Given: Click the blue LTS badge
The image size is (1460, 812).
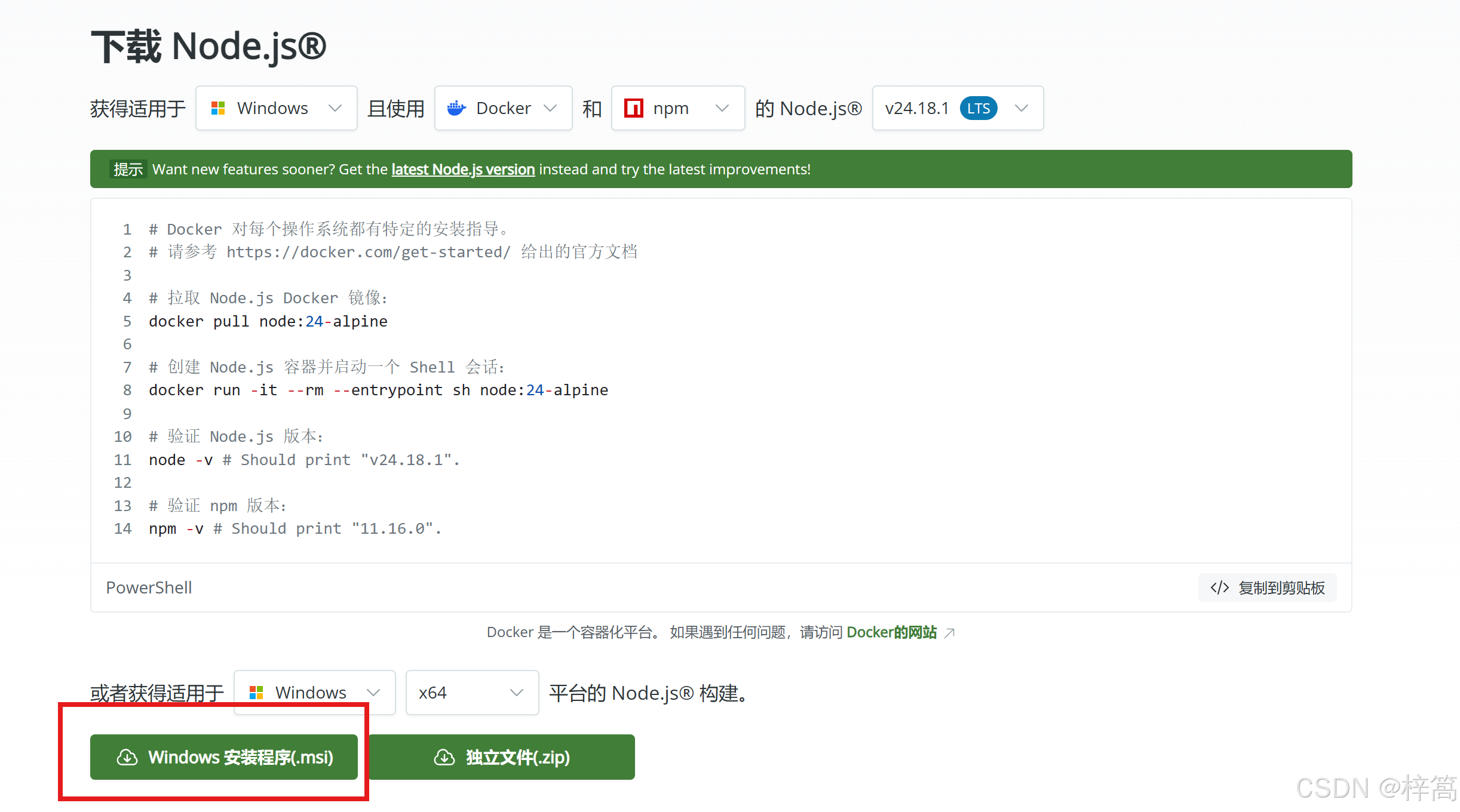Looking at the screenshot, I should click(979, 108).
